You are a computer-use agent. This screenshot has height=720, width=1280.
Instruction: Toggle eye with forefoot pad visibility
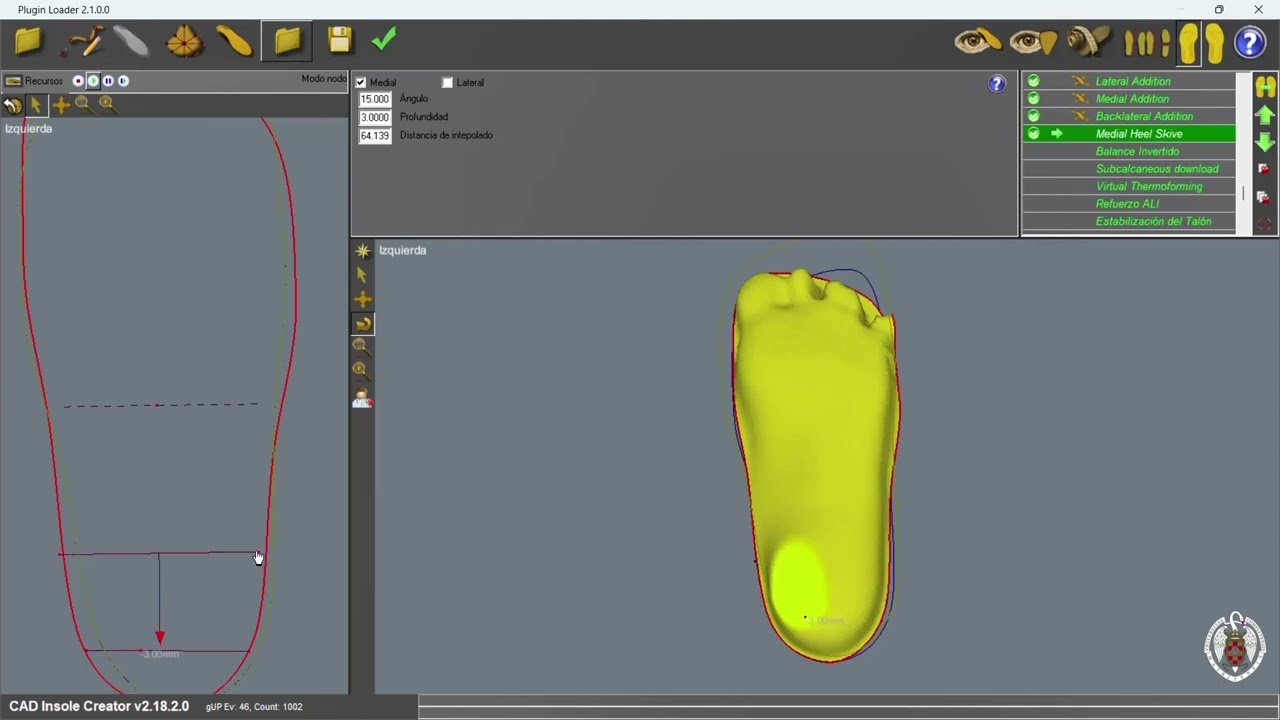click(x=1033, y=41)
